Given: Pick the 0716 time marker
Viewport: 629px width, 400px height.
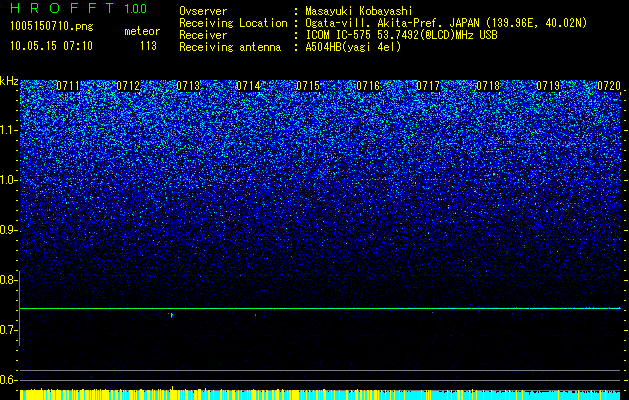Looking at the screenshot, I should coord(368,86).
